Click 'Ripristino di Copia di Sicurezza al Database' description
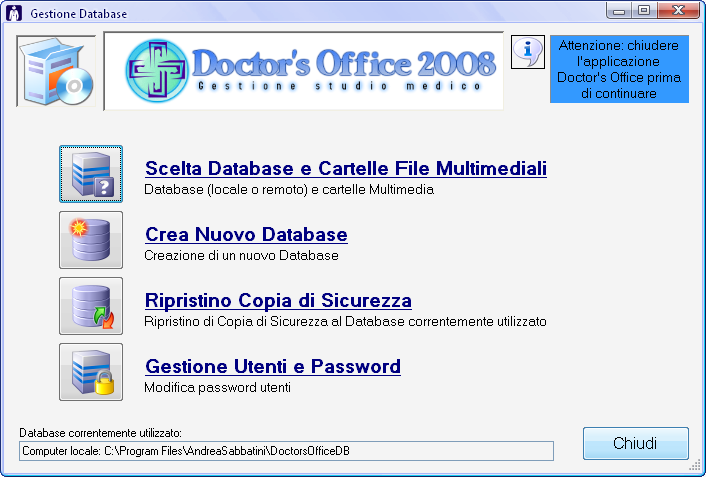 pyautogui.click(x=345, y=322)
